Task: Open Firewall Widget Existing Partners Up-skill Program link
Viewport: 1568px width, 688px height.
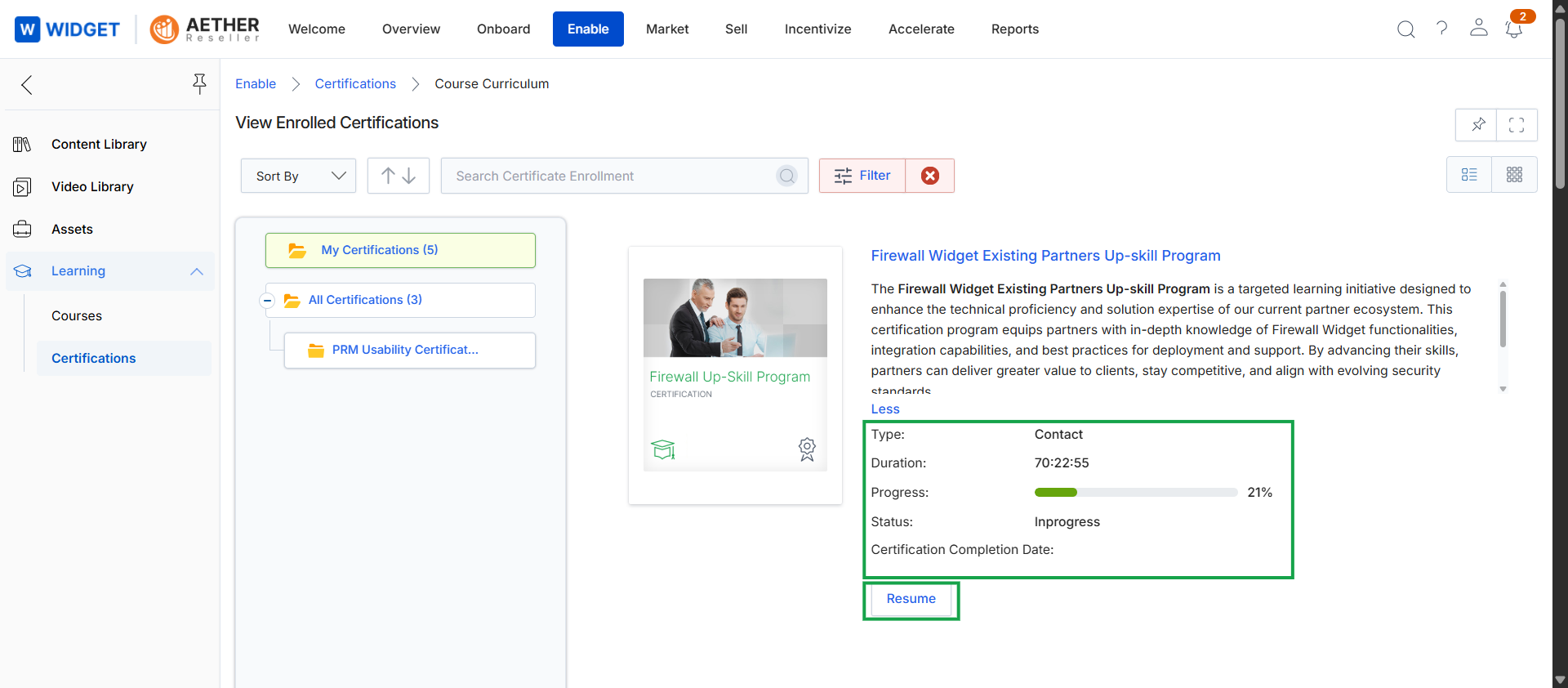Action: tap(1045, 256)
